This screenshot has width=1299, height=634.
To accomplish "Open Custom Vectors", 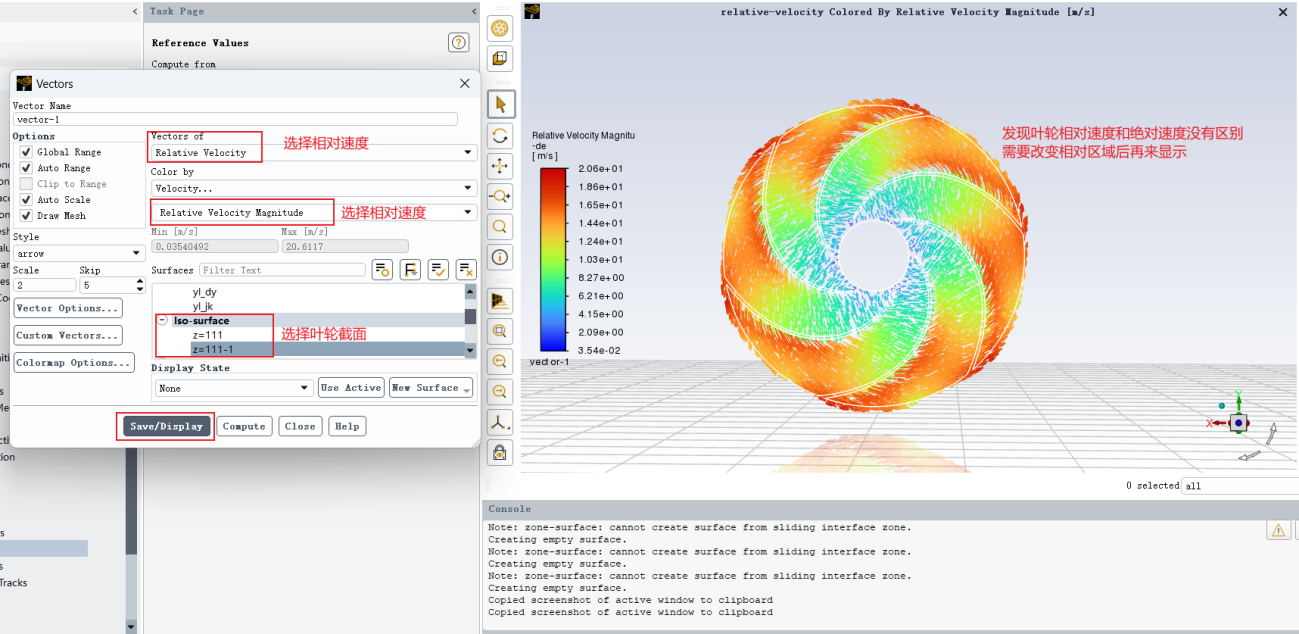I will [68, 335].
